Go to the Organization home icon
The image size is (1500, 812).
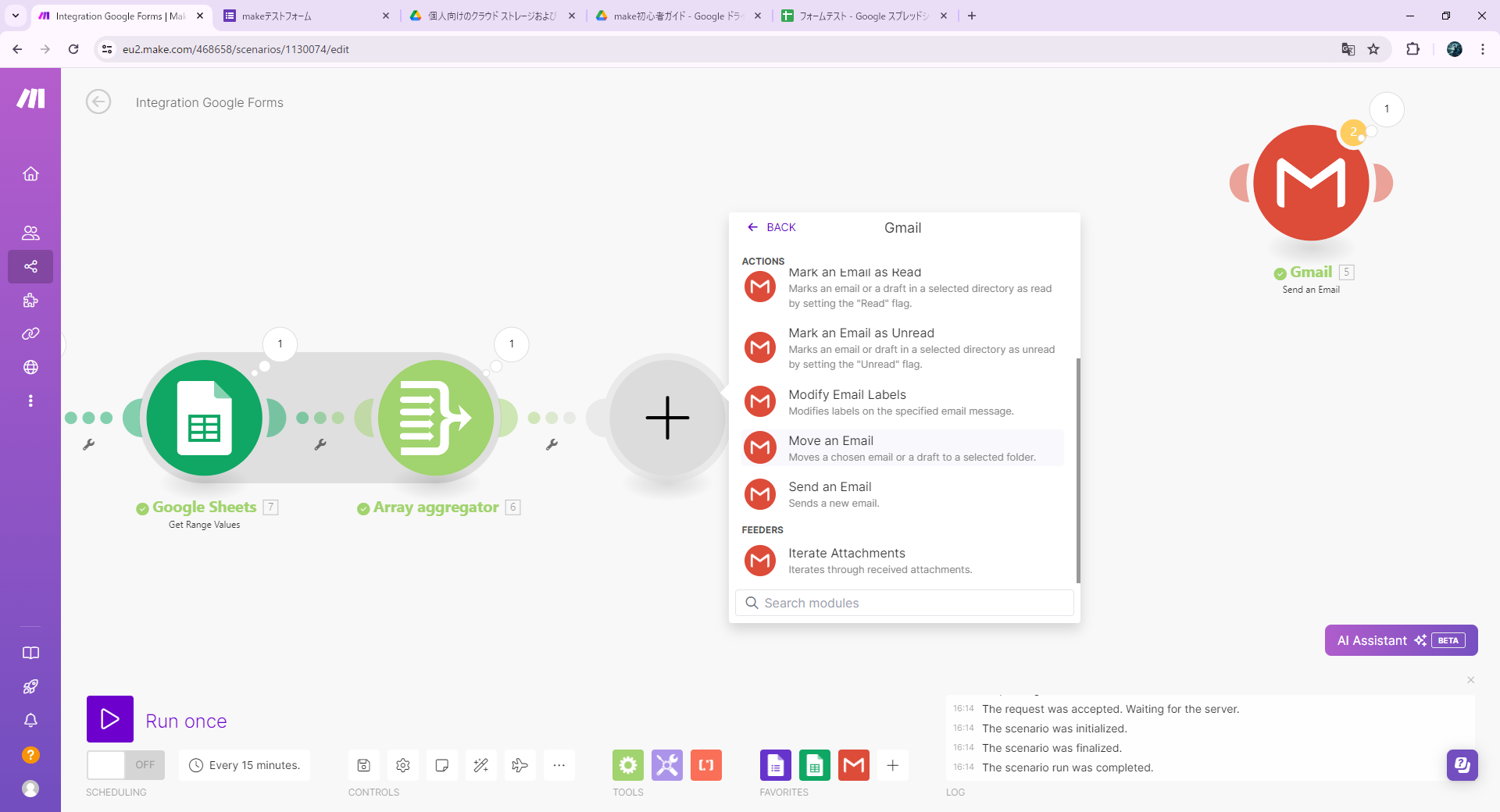coord(30,173)
